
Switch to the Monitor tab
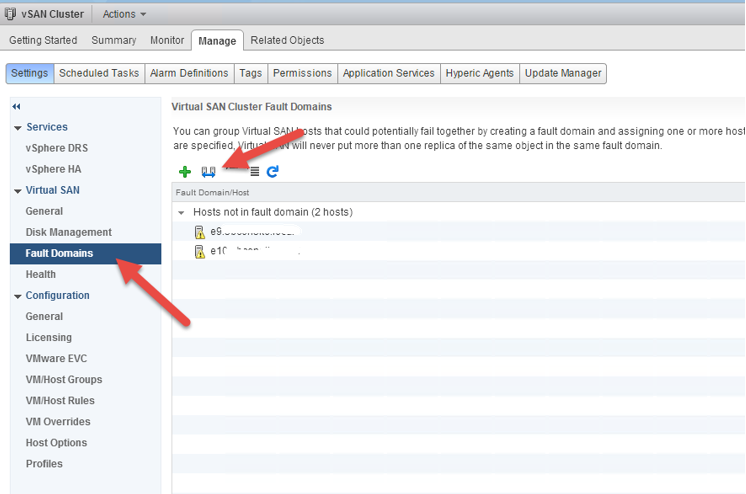167,40
